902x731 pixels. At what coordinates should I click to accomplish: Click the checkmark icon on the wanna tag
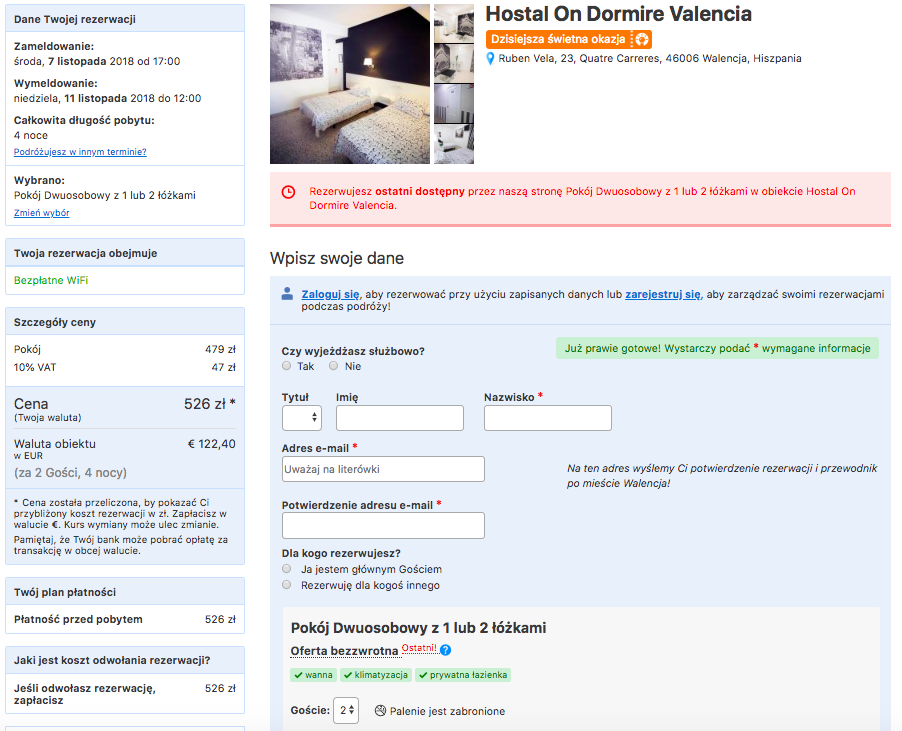coord(298,675)
